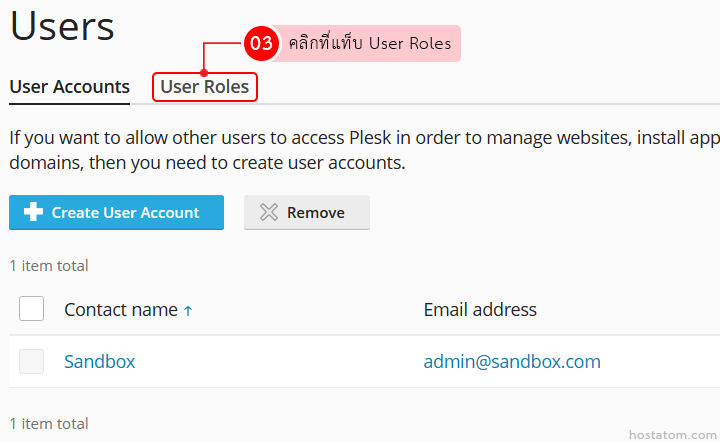Click the description paragraph about user accounts
Viewport: 720px width, 442px height.
coord(360,150)
